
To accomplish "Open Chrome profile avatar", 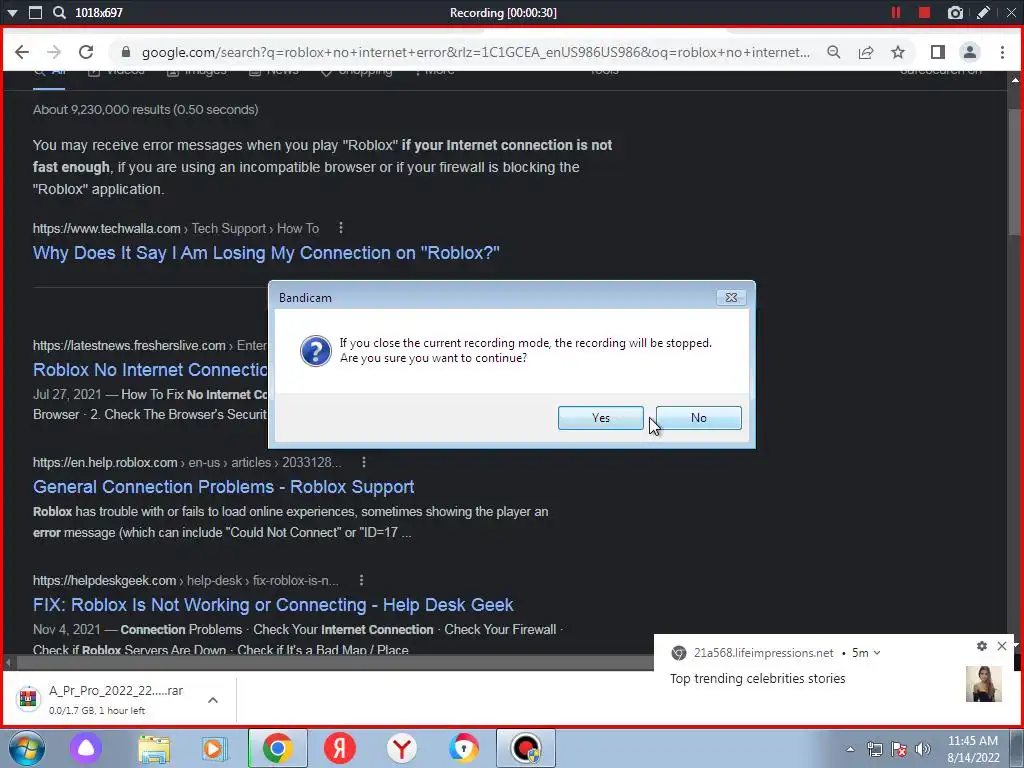I will [x=970, y=52].
